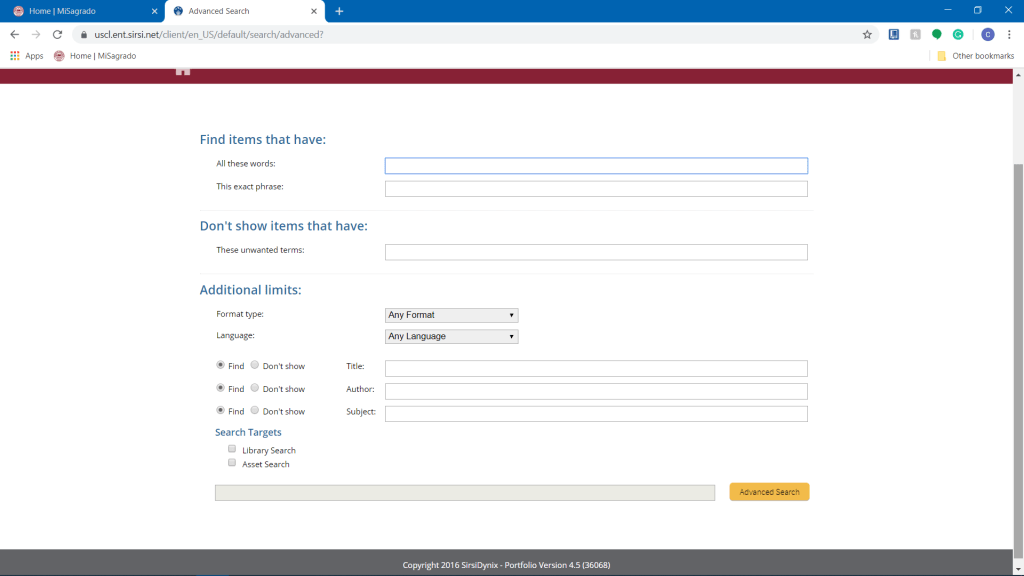Open the Chrome three-dot menu
Image resolution: width=1024 pixels, height=576 pixels.
(1009, 34)
